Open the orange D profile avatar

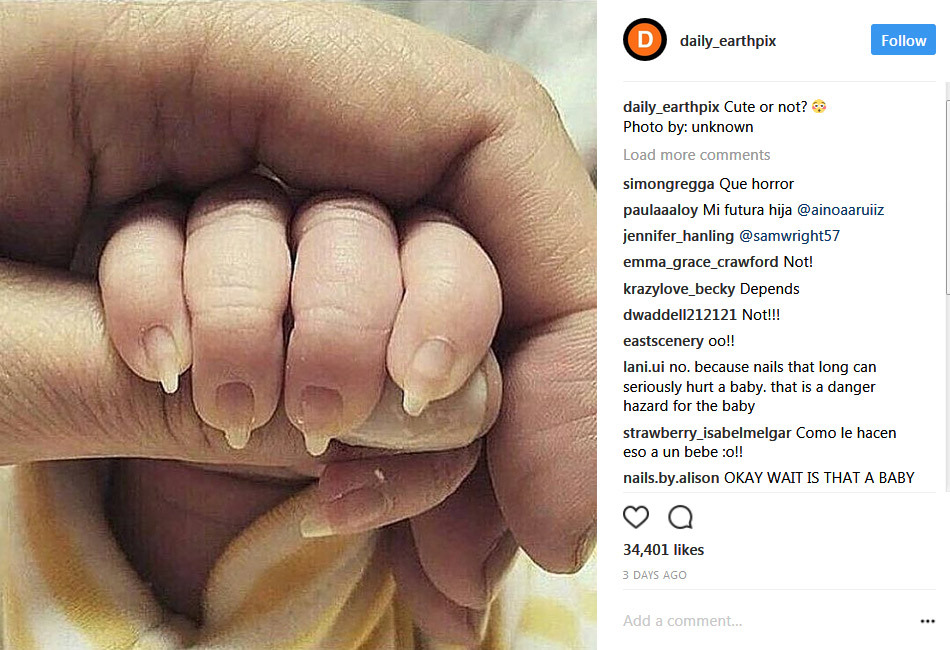(x=645, y=40)
